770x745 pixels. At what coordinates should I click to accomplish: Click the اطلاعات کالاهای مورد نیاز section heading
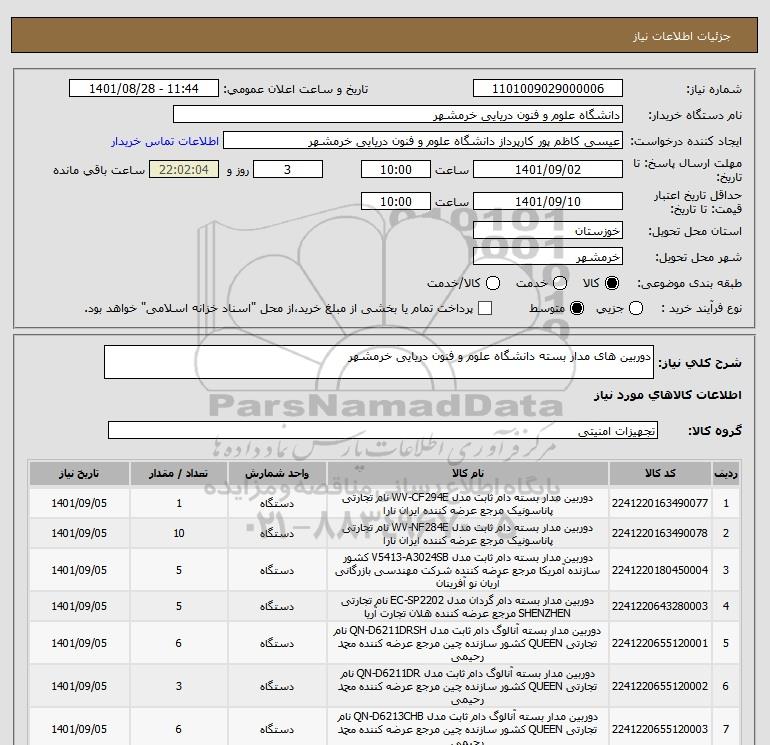(668, 395)
